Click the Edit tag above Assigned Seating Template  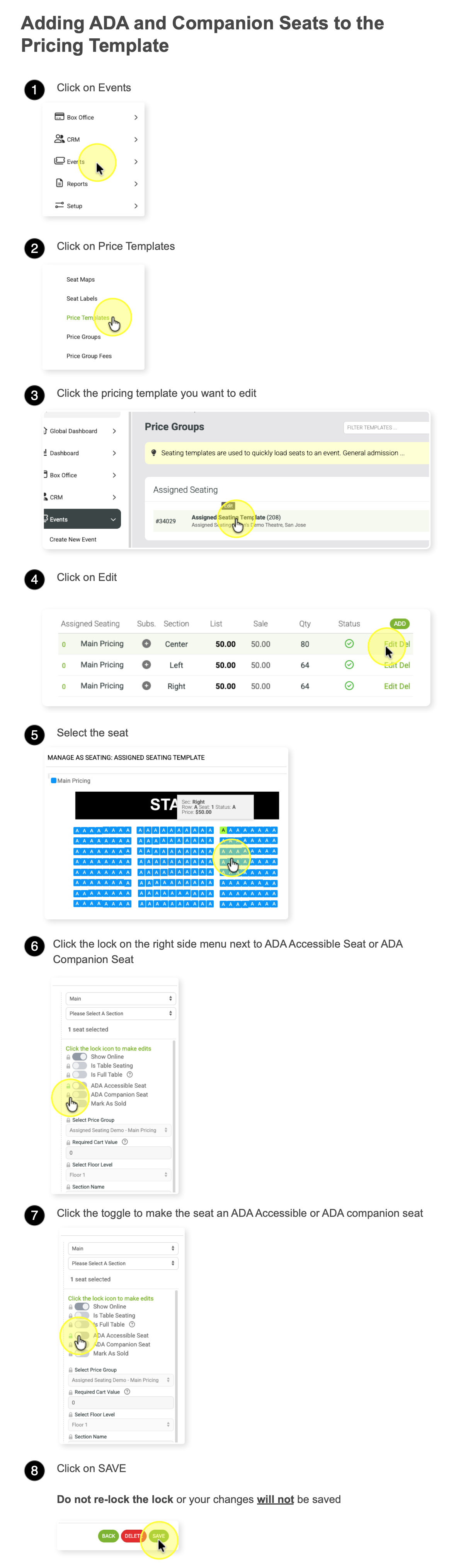[x=228, y=506]
